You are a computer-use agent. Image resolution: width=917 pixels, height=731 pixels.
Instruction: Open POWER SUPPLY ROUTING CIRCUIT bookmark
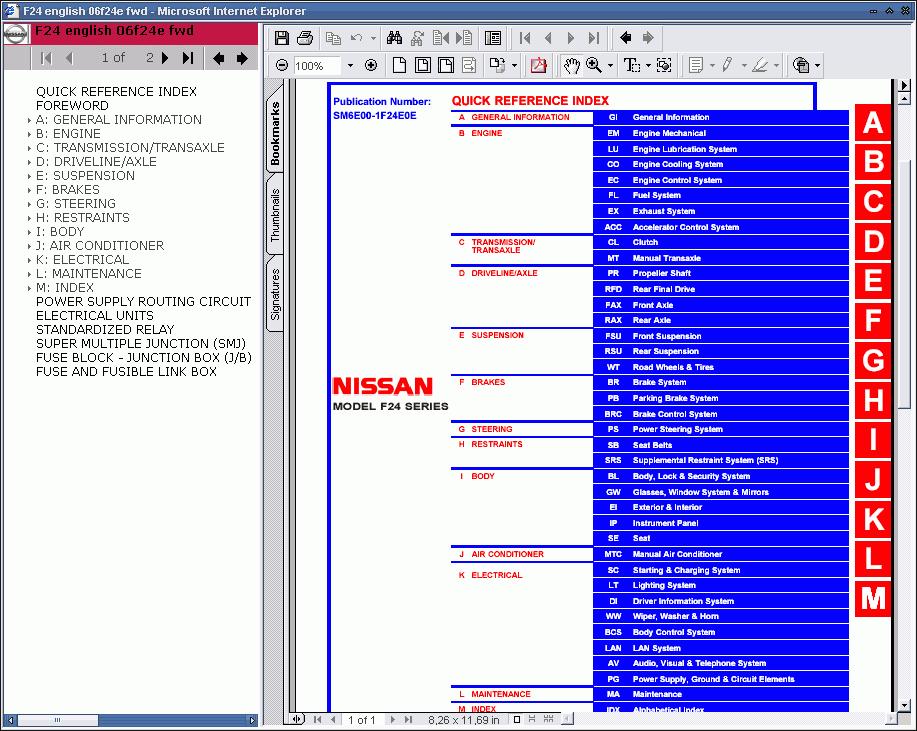click(143, 302)
